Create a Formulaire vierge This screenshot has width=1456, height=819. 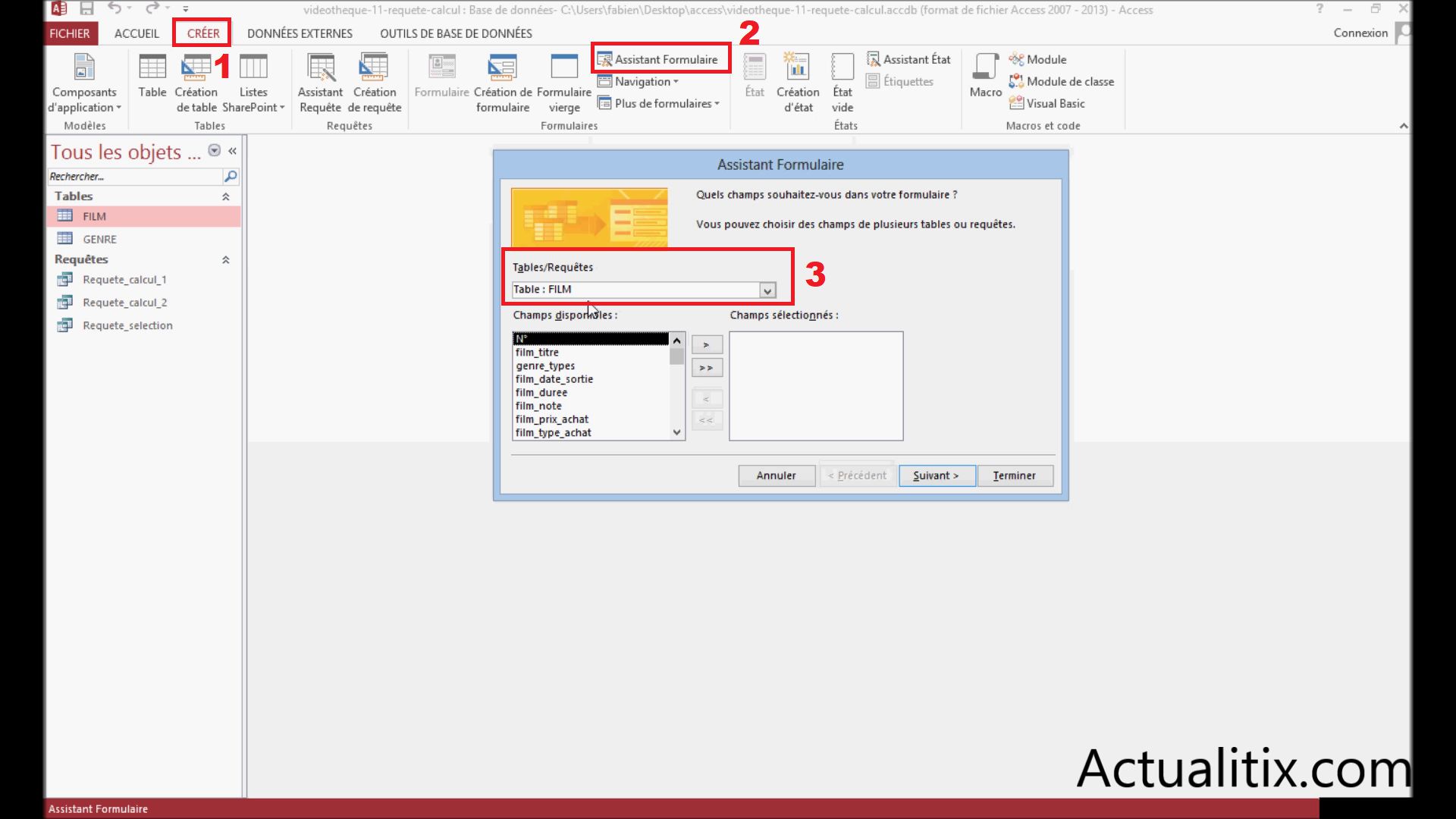tap(564, 83)
